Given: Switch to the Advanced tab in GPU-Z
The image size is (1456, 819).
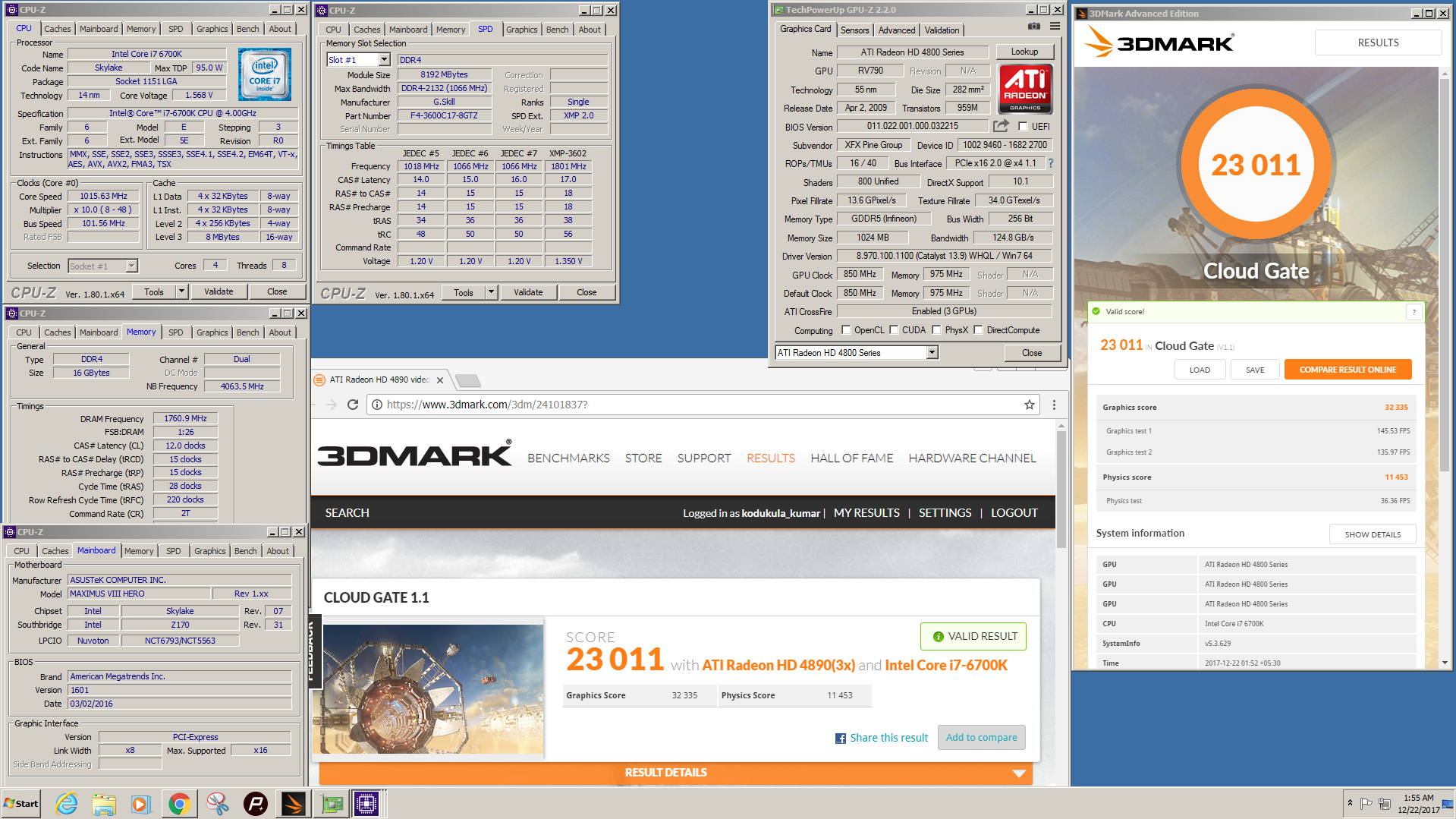Looking at the screenshot, I should [x=896, y=30].
